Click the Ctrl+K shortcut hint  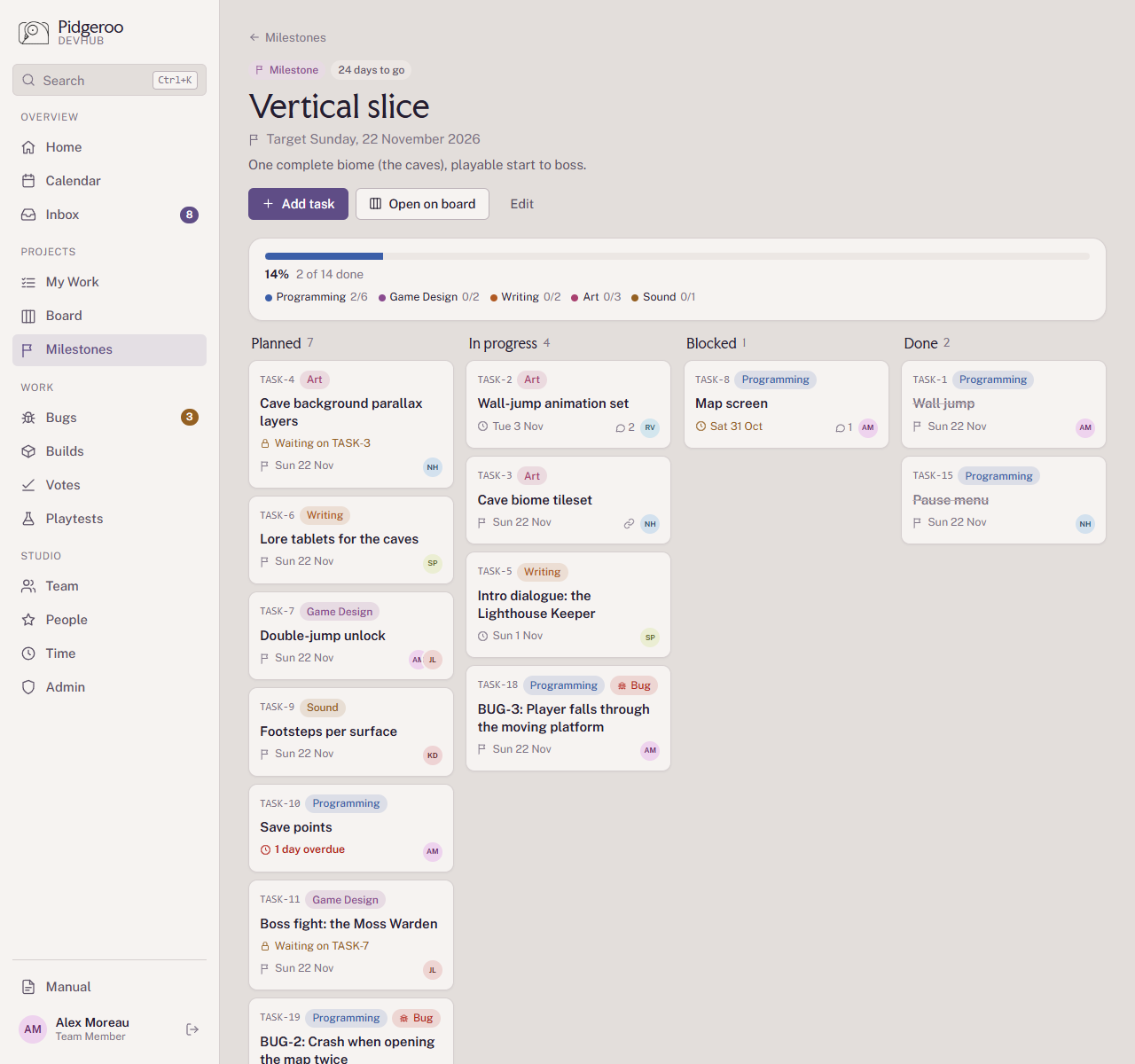[175, 80]
